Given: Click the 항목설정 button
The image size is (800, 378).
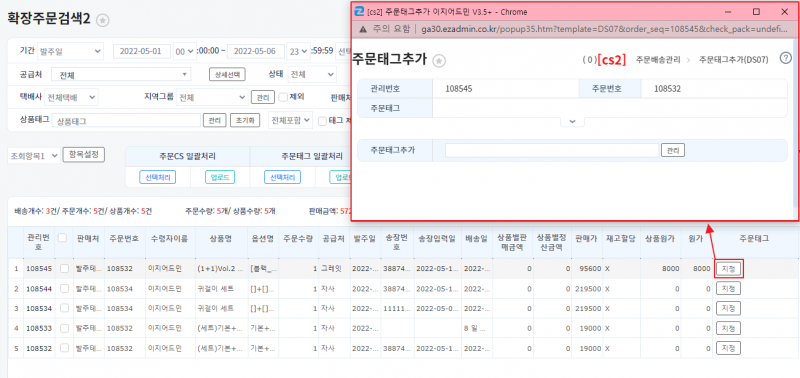Looking at the screenshot, I should tap(84, 155).
